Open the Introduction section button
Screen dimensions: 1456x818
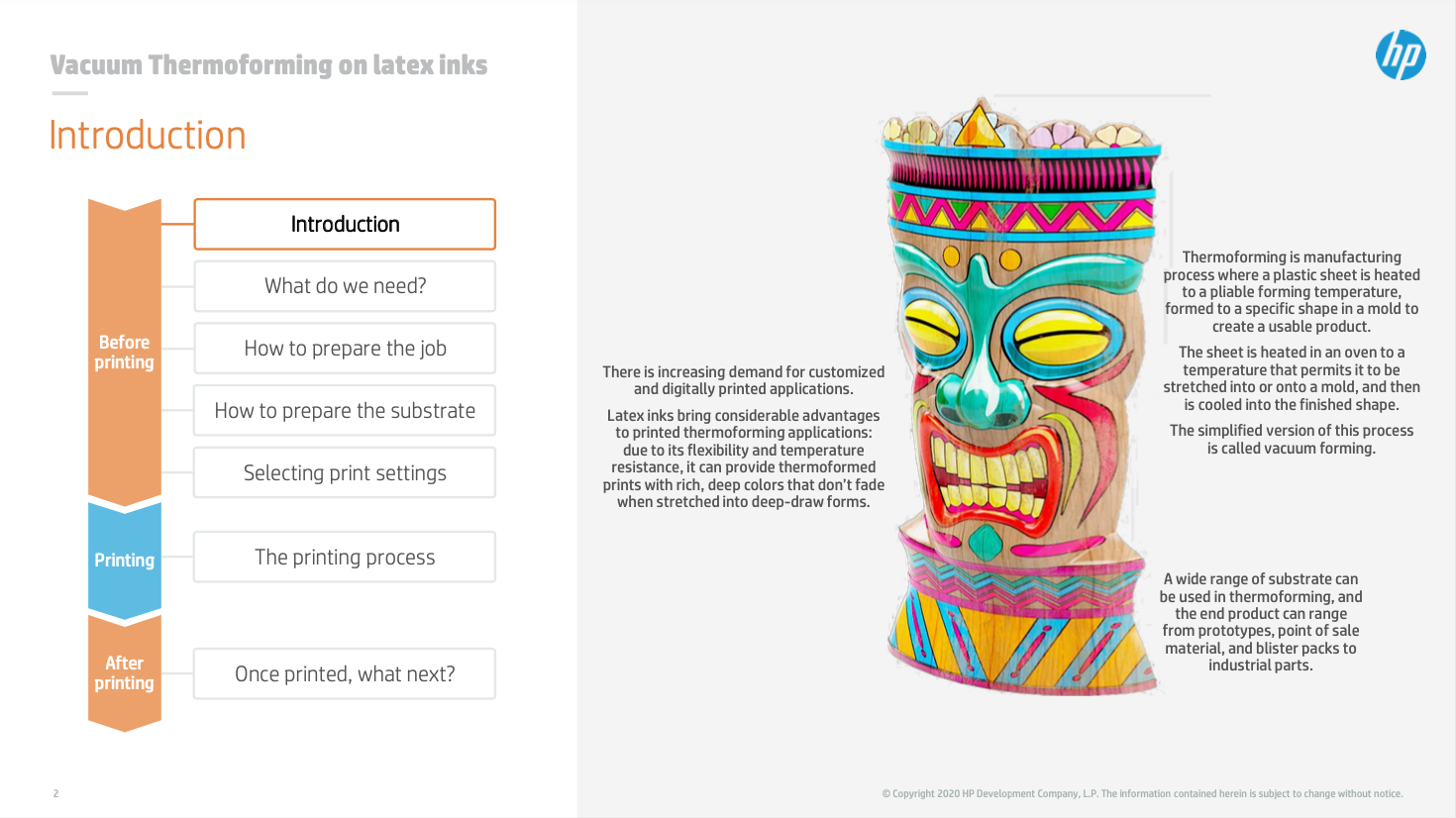(x=345, y=225)
